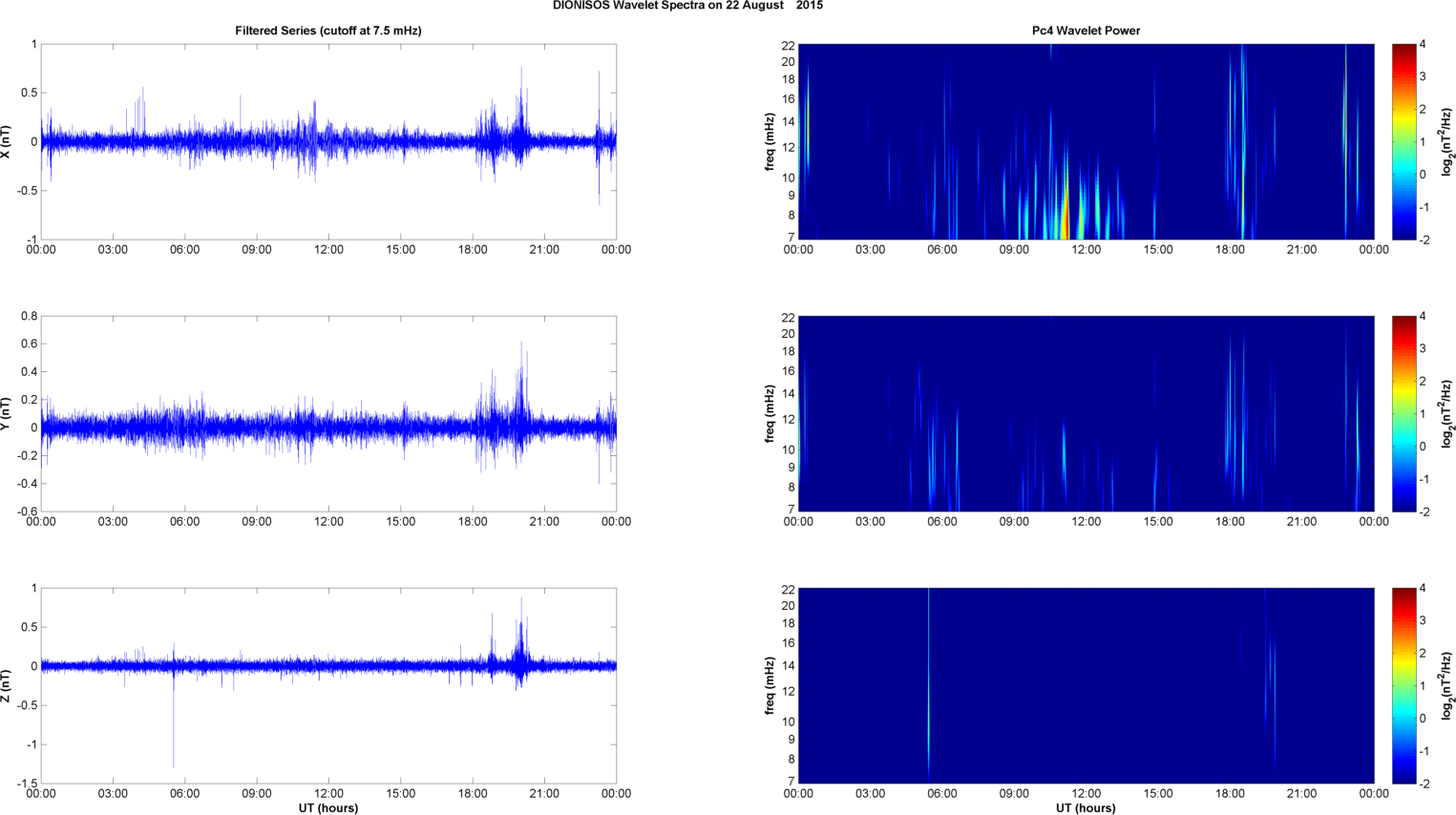Click freq (mHz) label of the X spectrogram
This screenshot has height=815, width=1456.
pyautogui.click(x=770, y=141)
